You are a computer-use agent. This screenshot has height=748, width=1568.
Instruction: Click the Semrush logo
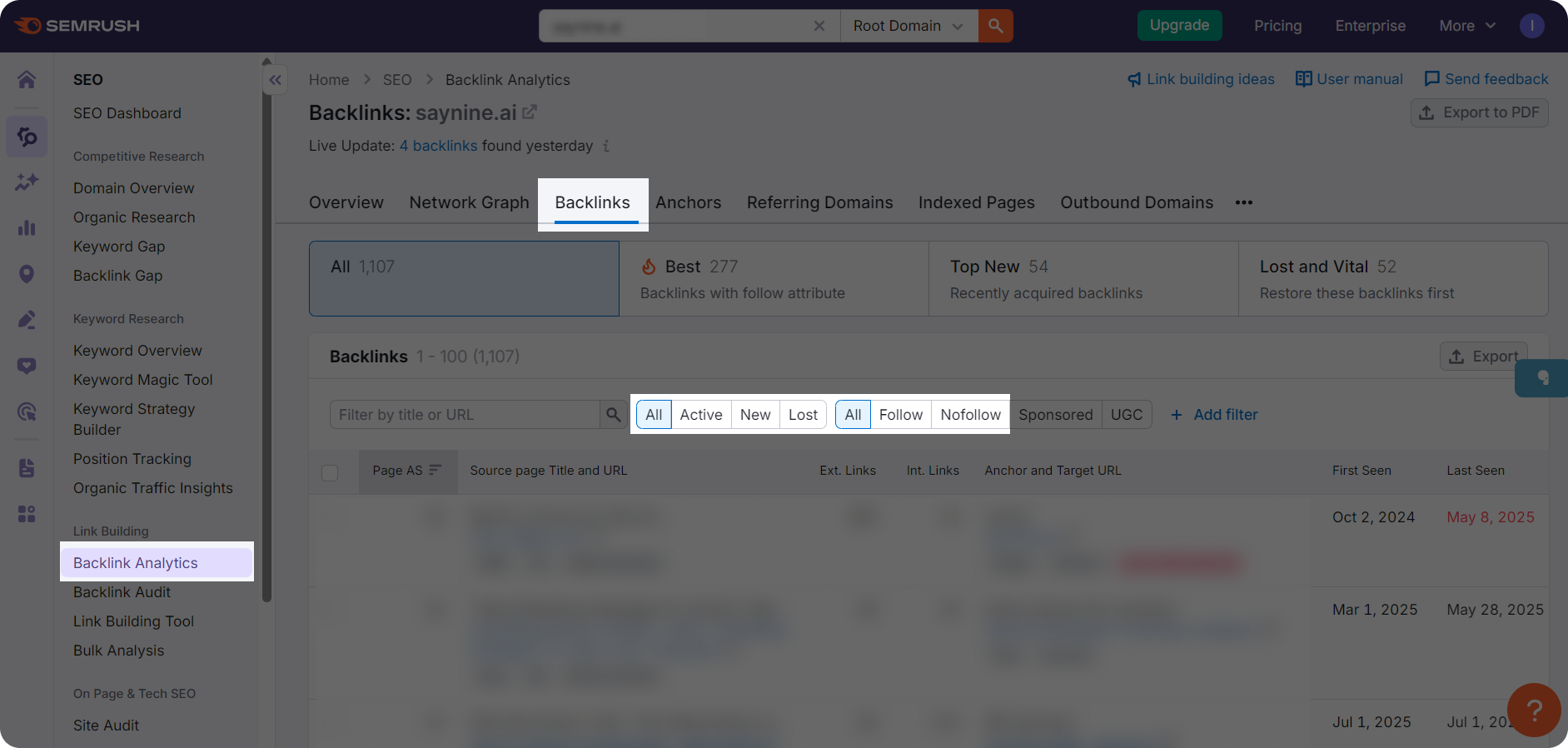[x=77, y=26]
